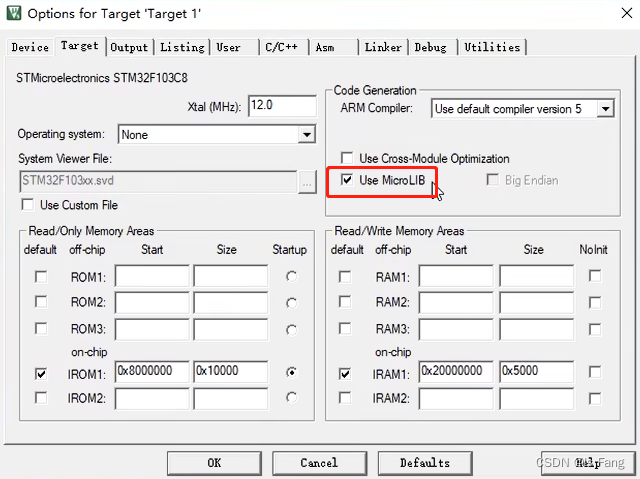Click the Defaults button
Screen dimensions: 640x479
(x=425, y=463)
